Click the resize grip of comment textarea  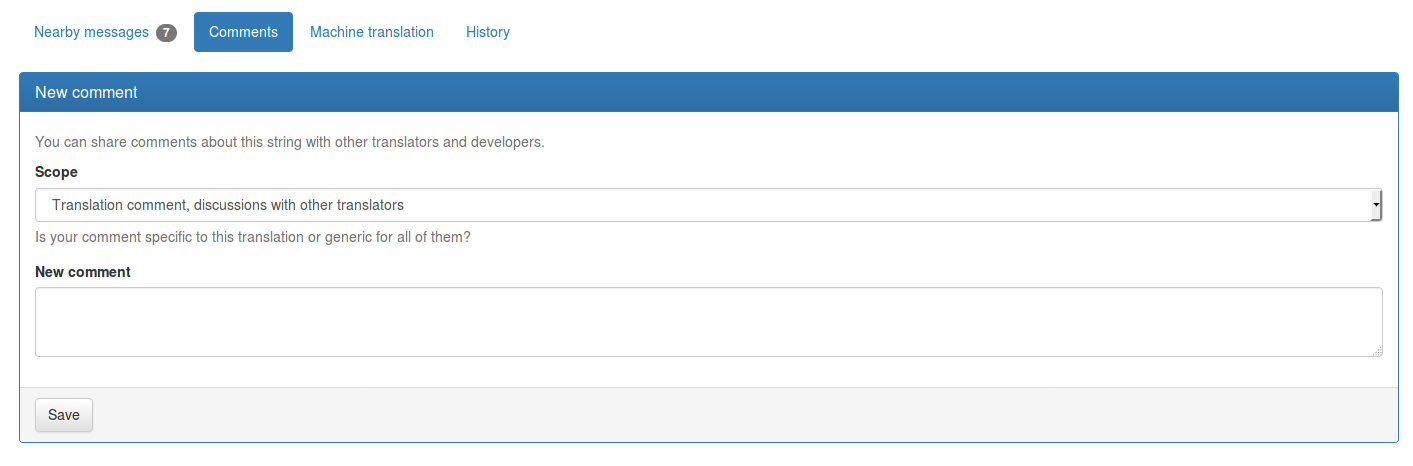pyautogui.click(x=1377, y=351)
